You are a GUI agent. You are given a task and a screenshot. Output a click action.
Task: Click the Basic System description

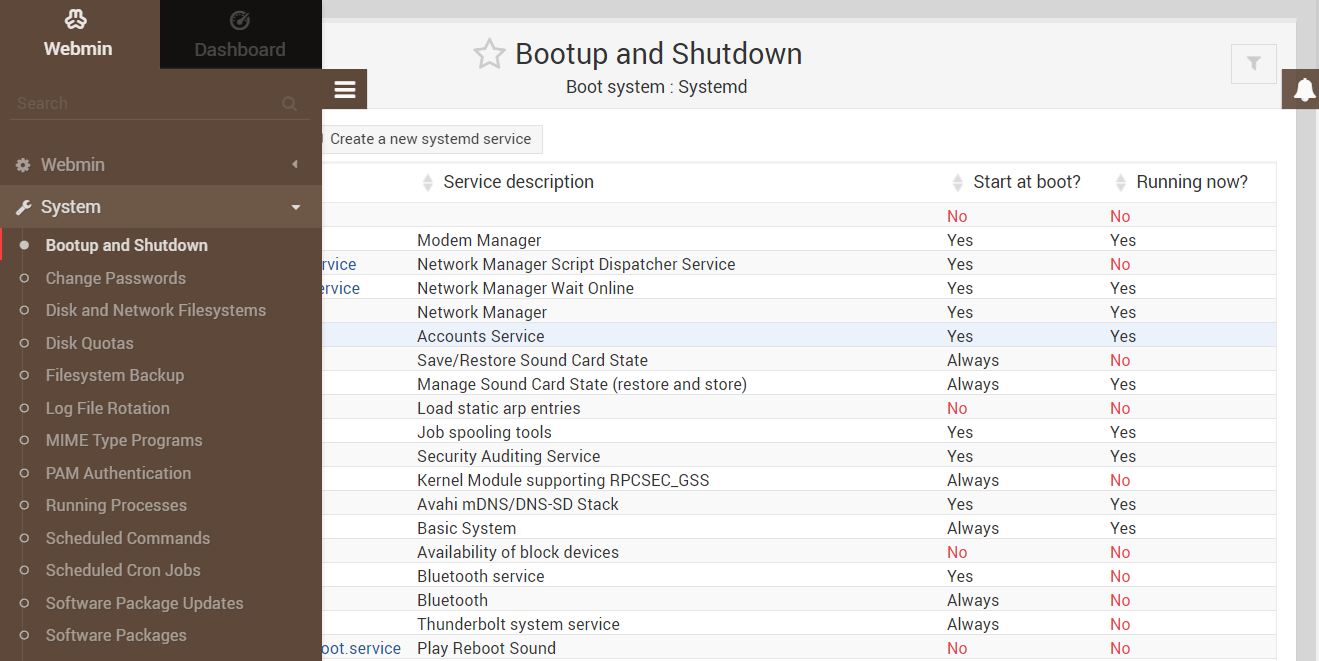point(467,528)
